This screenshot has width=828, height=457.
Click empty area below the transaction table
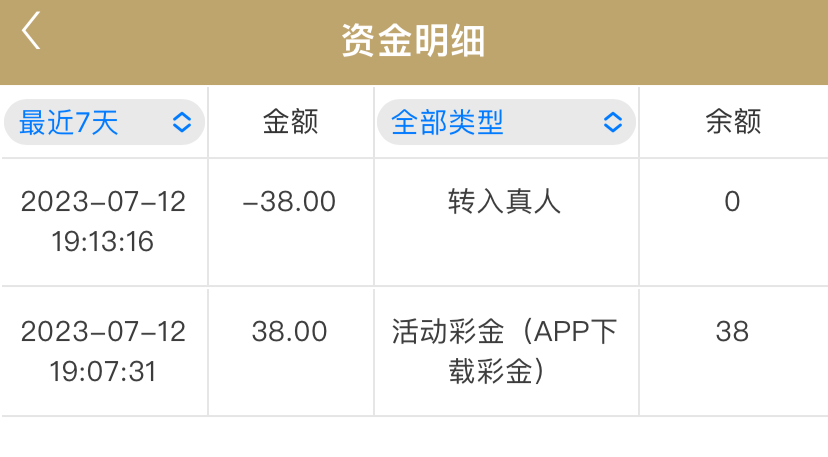(413, 438)
